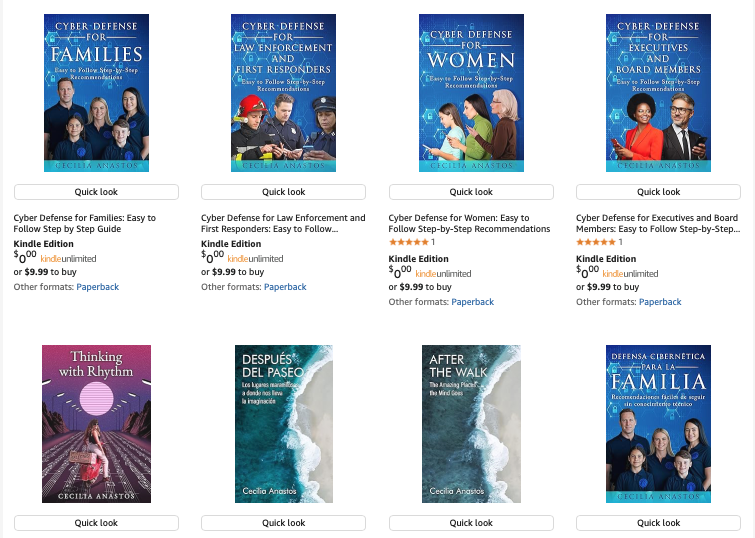Open Quick look for Executives and Board Members
This screenshot has height=538, width=755.
(659, 192)
